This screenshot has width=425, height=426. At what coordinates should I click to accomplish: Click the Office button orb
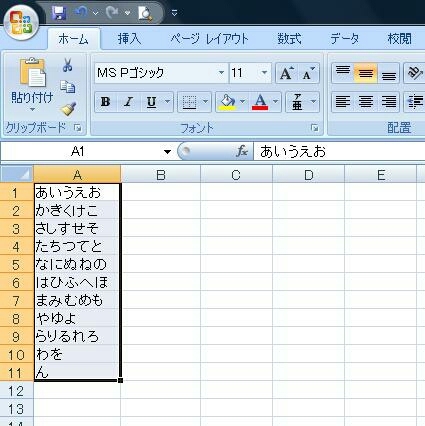21,23
